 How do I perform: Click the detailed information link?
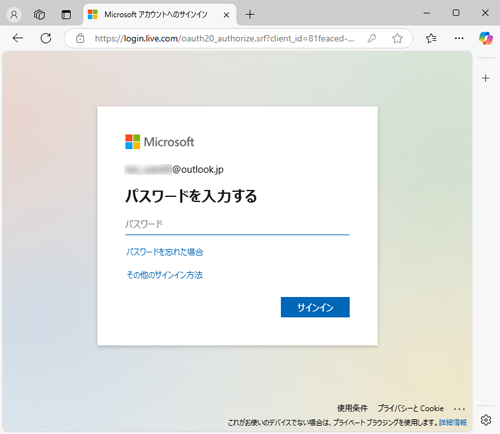453,423
